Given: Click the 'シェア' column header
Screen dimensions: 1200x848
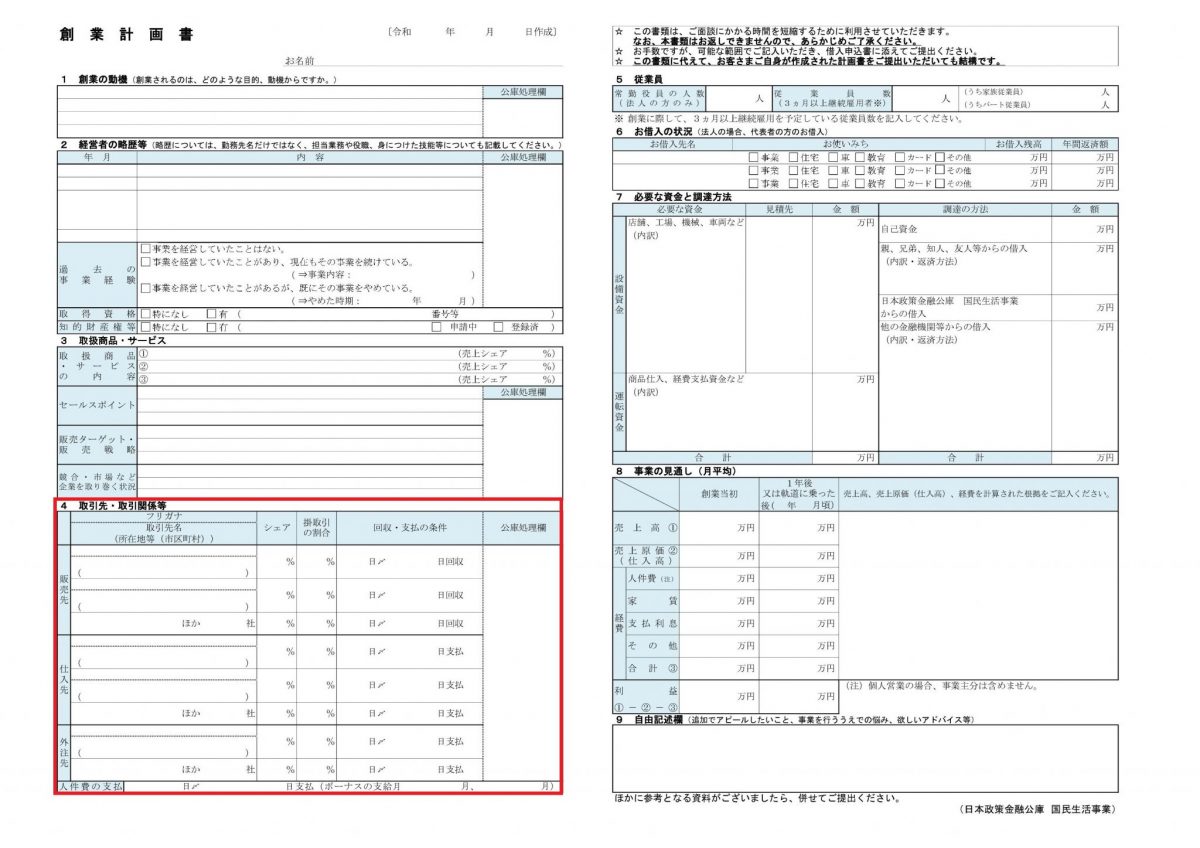Looking at the screenshot, I should point(277,527).
